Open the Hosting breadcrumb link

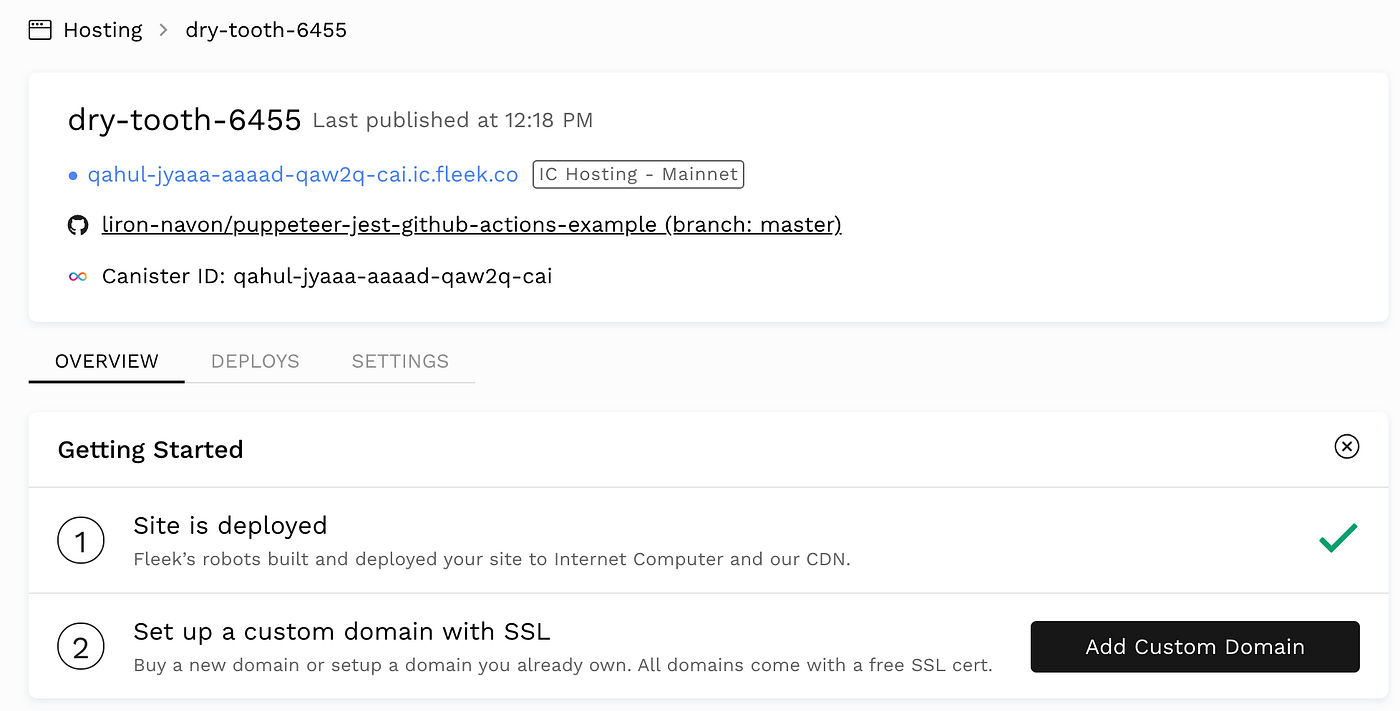click(103, 30)
